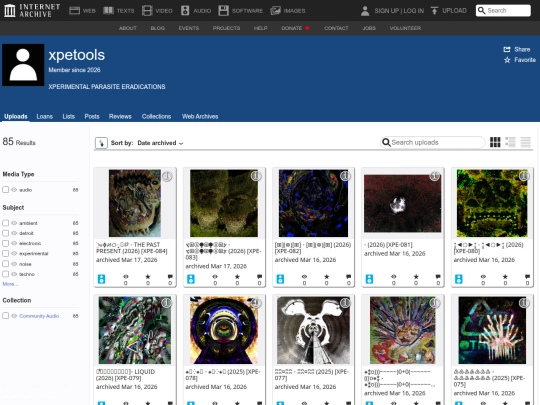Open the XPE-078 cover thumbnail
This screenshot has height=405, width=540.
pos(224,330)
